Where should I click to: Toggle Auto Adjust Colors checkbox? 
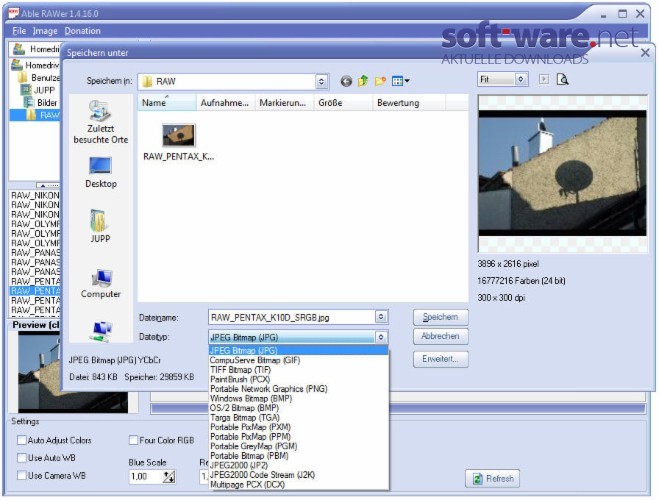[x=21, y=440]
